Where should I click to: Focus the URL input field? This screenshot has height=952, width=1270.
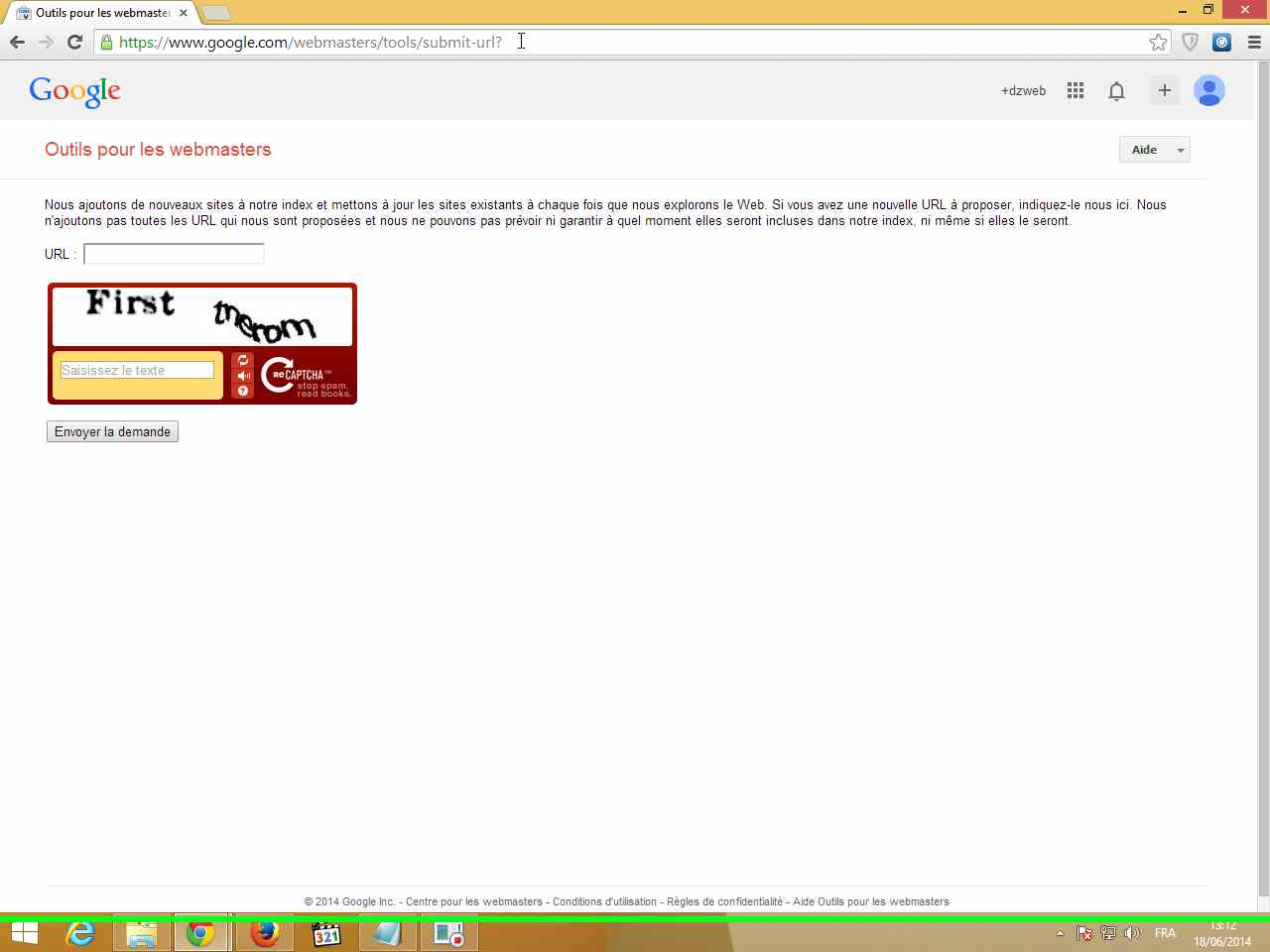pyautogui.click(x=174, y=254)
